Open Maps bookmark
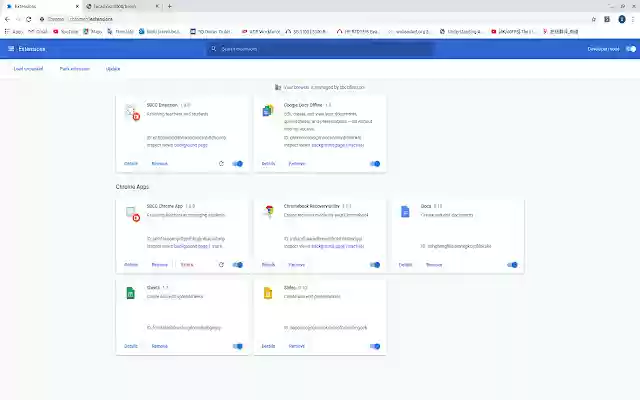Image resolution: width=640 pixels, height=400 pixels. pyautogui.click(x=93, y=31)
